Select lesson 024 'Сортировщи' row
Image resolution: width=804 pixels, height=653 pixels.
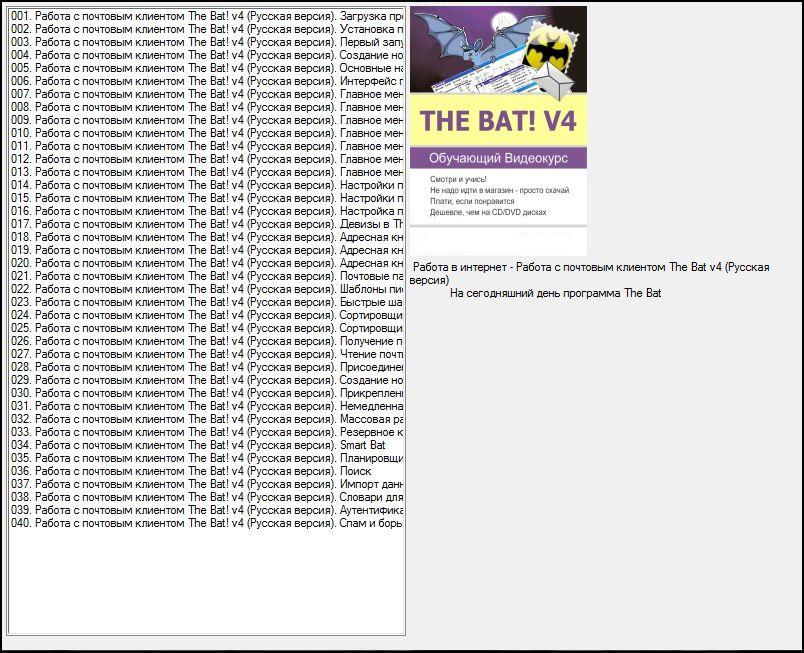(207, 315)
